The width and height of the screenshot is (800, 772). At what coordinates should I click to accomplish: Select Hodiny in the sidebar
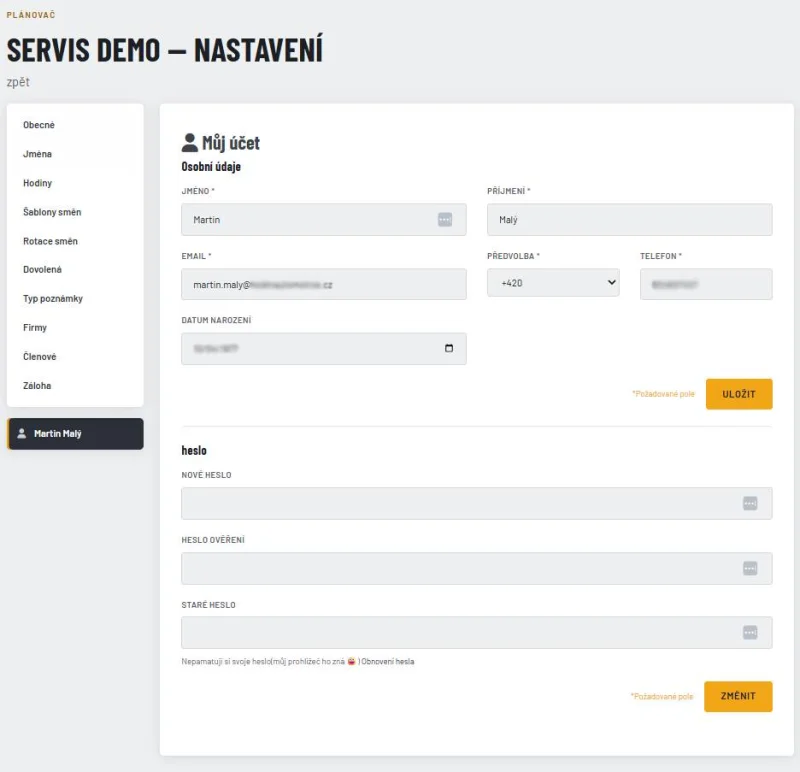tap(37, 183)
